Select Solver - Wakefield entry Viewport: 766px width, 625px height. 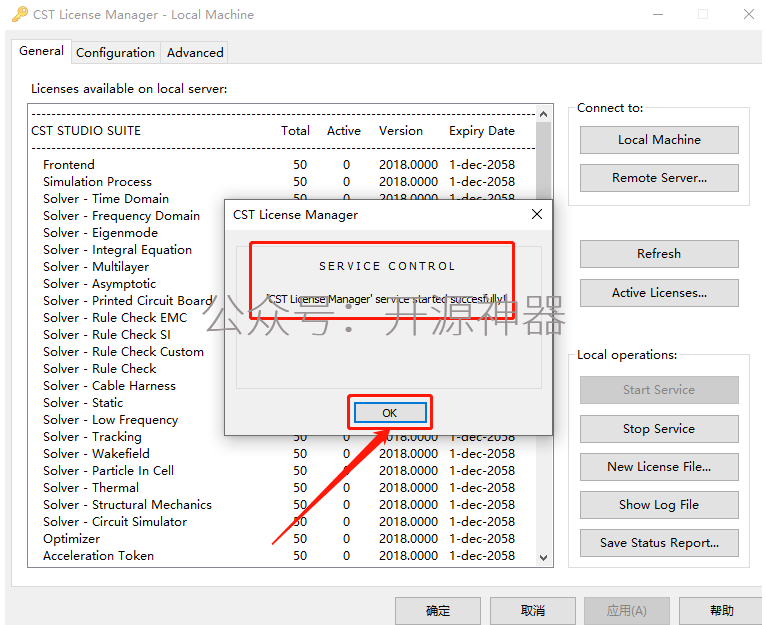(x=278, y=453)
